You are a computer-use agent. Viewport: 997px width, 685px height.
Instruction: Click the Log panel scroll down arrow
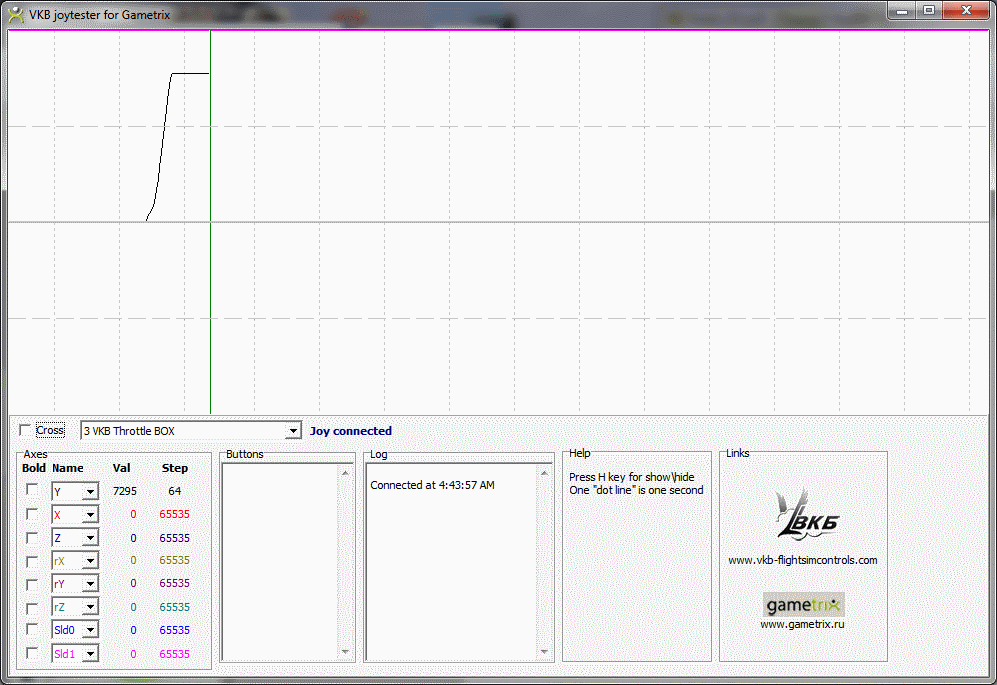coord(544,651)
